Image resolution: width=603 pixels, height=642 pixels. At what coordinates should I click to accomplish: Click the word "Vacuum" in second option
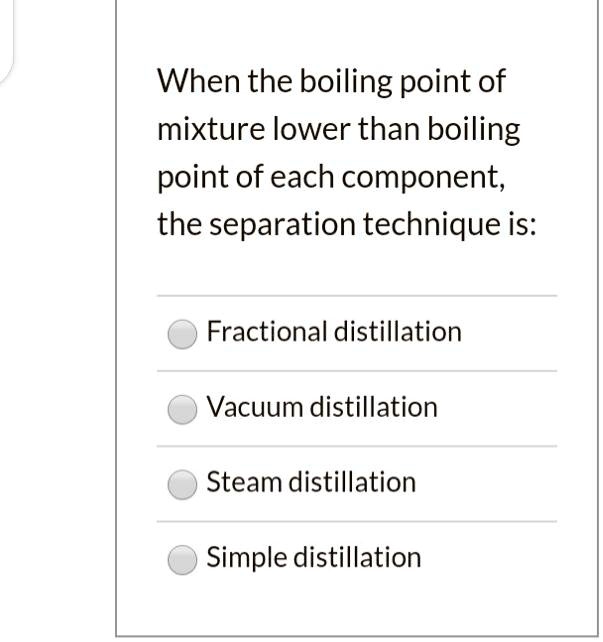(x=255, y=407)
